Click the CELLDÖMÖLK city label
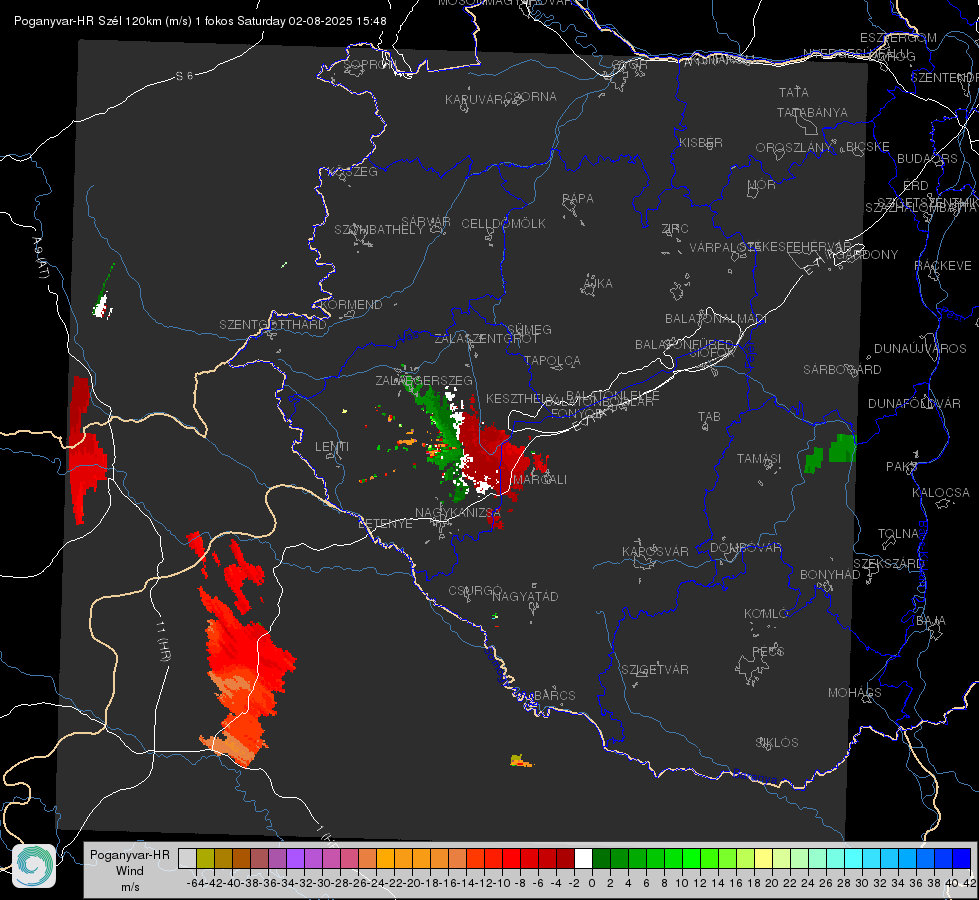Image resolution: width=979 pixels, height=900 pixels. (503, 224)
